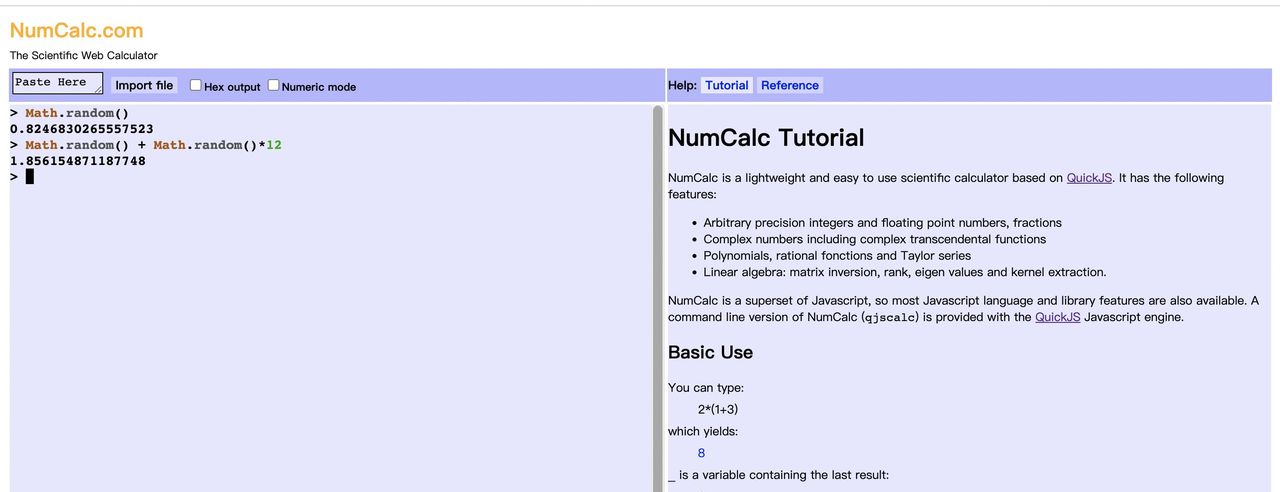
Task: Follow the QuickJS Javascript engine link
Action: 1057,317
